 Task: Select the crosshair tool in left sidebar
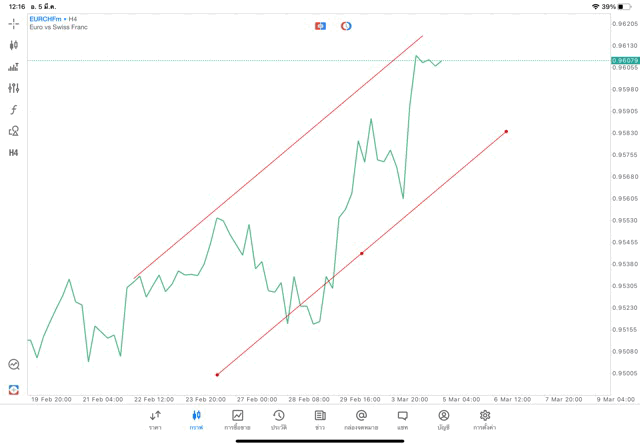pyautogui.click(x=14, y=23)
